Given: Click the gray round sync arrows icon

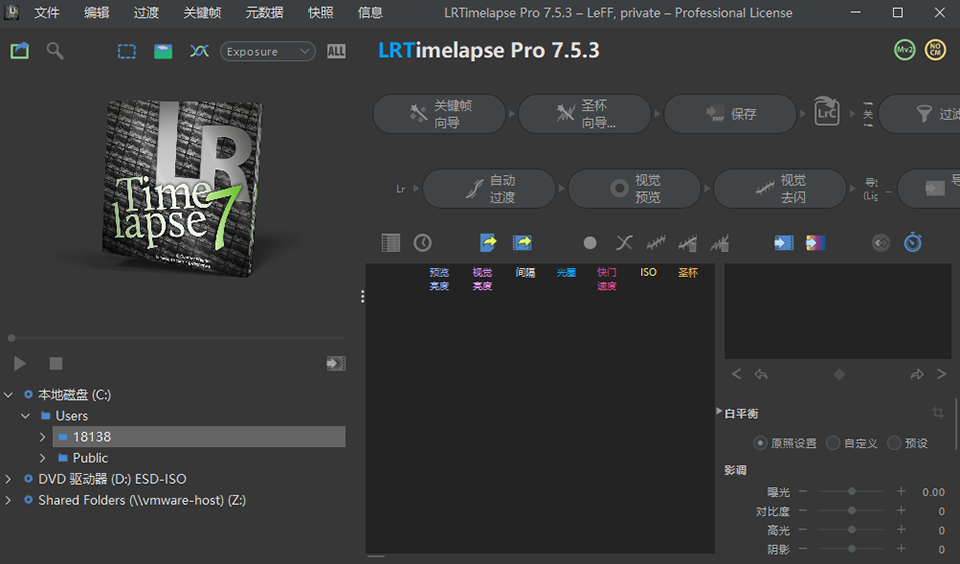Looking at the screenshot, I should click(x=880, y=243).
